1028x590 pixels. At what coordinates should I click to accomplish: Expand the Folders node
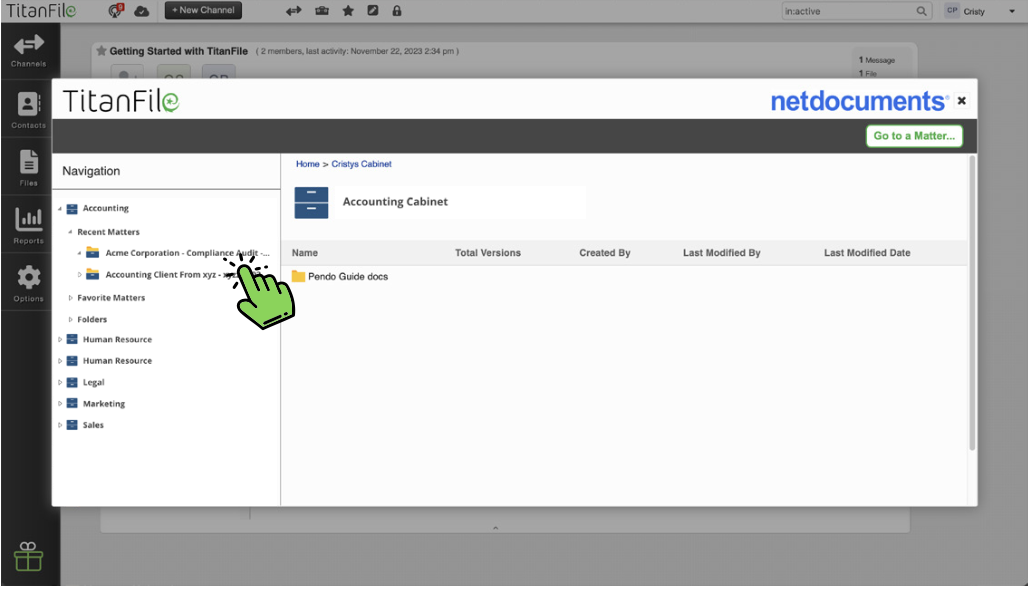[70, 319]
